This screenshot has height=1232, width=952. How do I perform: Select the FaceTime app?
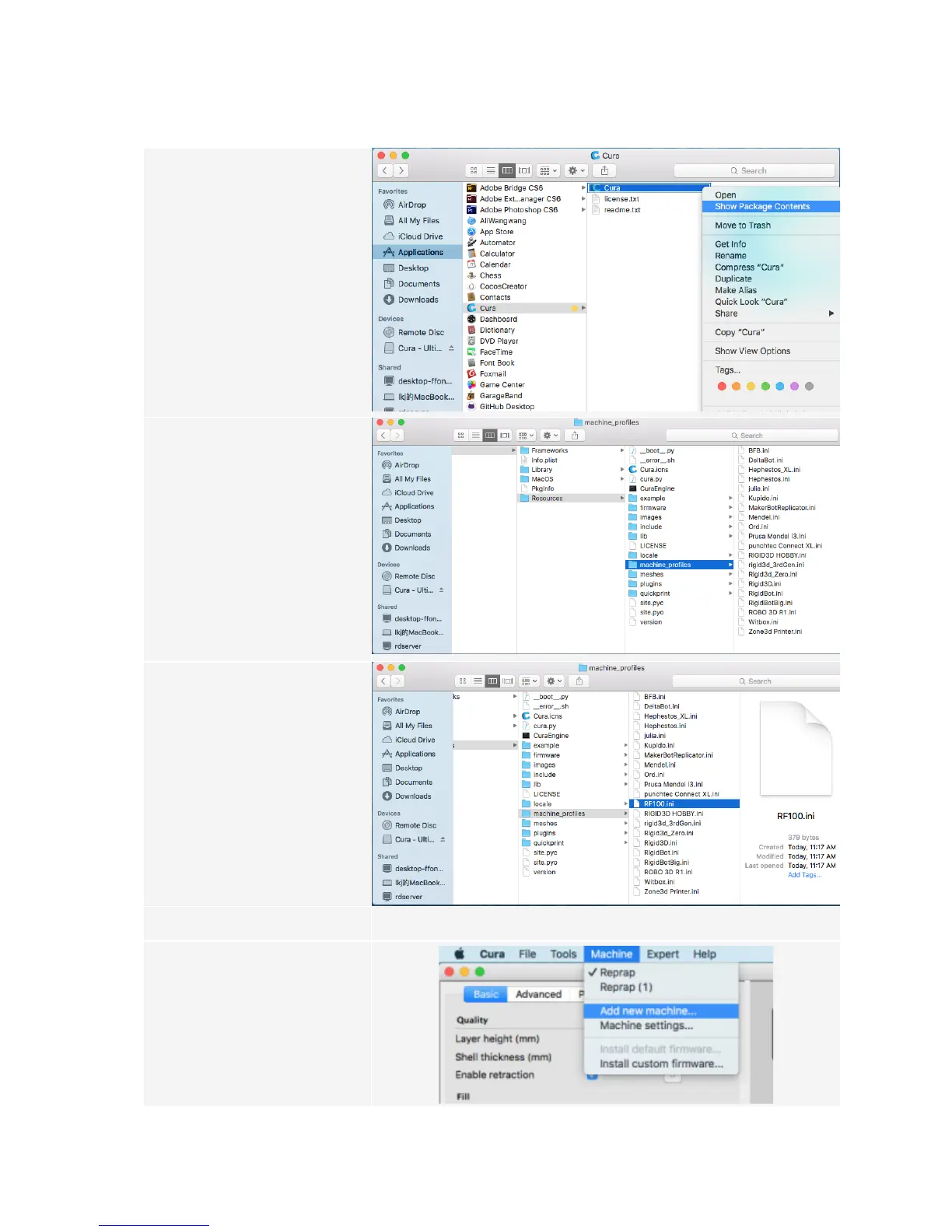495,352
